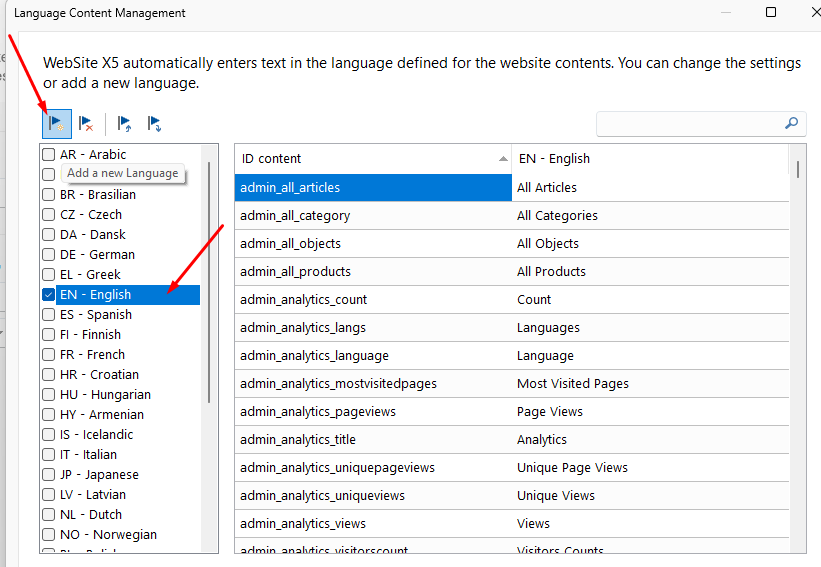The width and height of the screenshot is (821, 567).
Task: Click the Languages translation cell
Action: click(650, 328)
